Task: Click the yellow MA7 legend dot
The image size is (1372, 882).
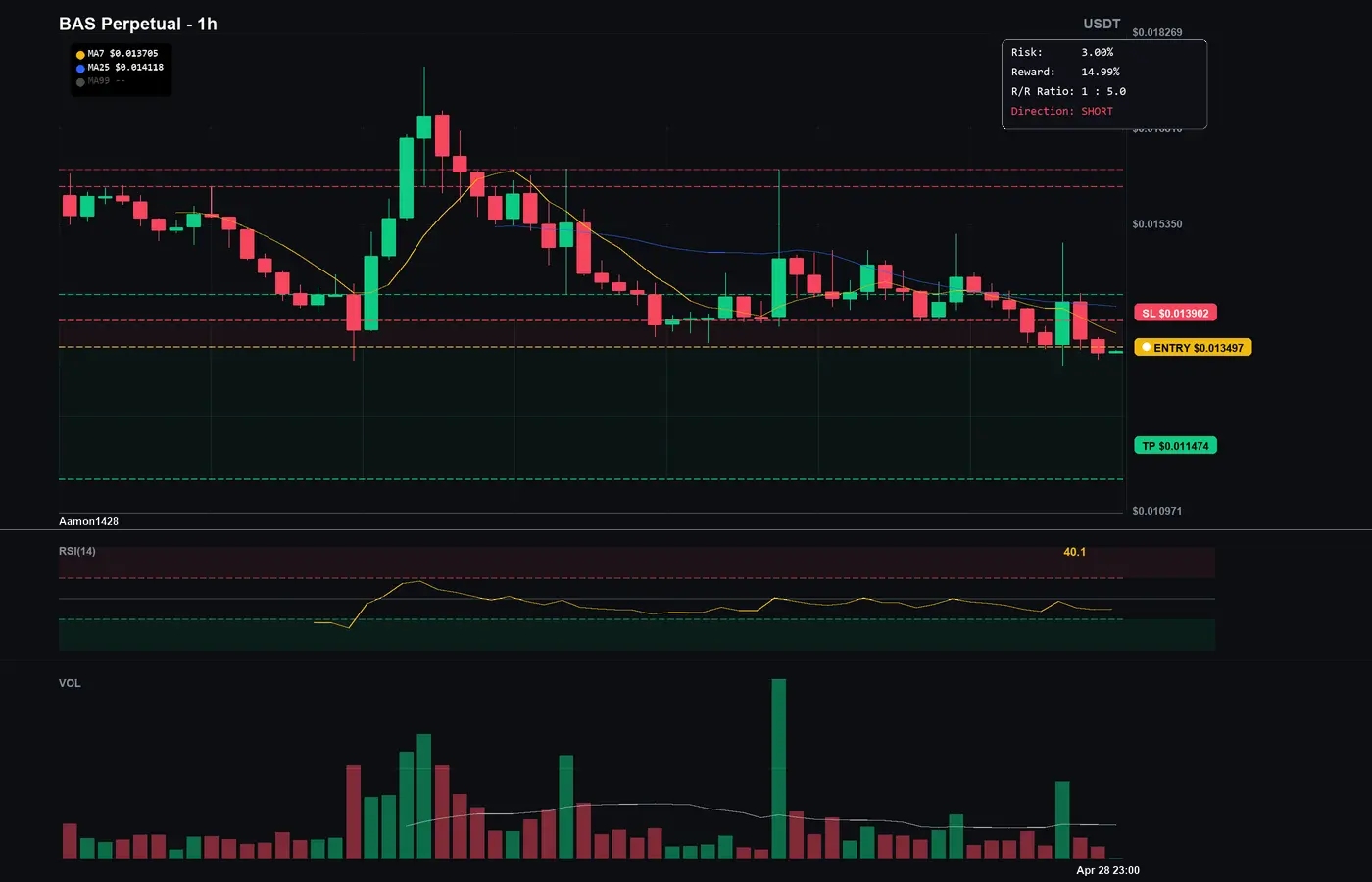Action: pos(80,55)
